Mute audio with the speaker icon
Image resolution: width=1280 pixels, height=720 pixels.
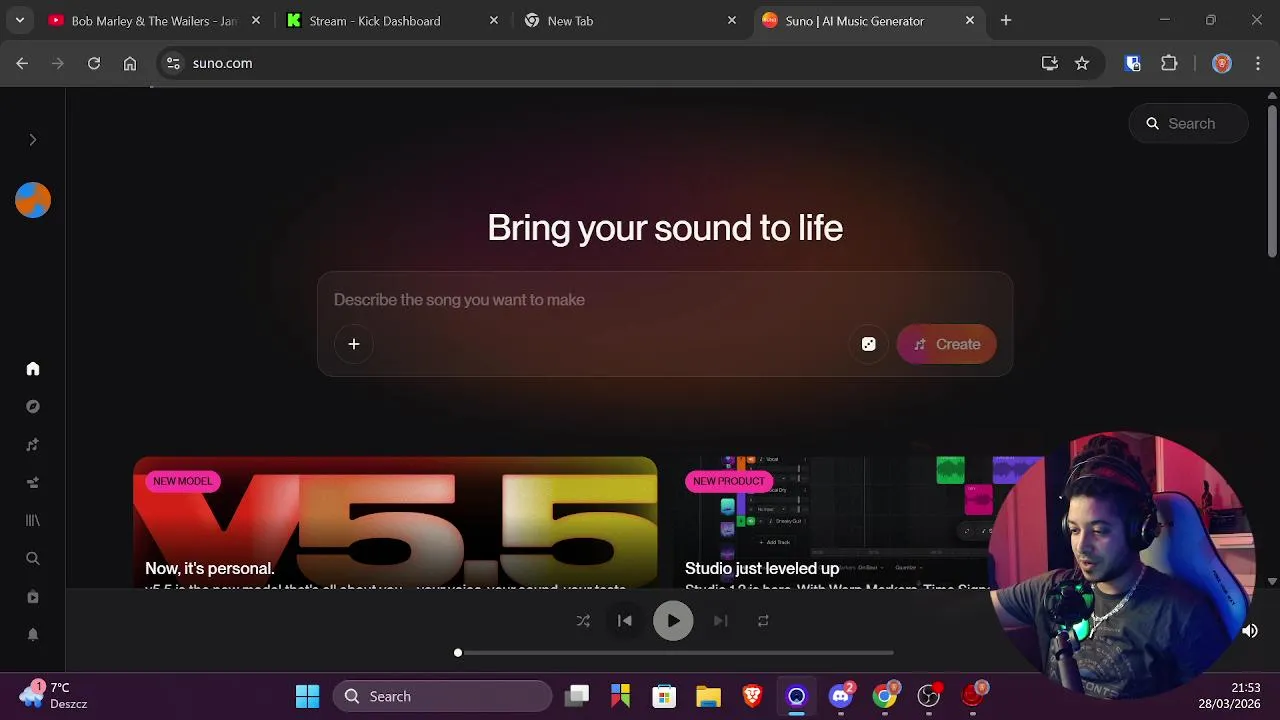(1250, 630)
